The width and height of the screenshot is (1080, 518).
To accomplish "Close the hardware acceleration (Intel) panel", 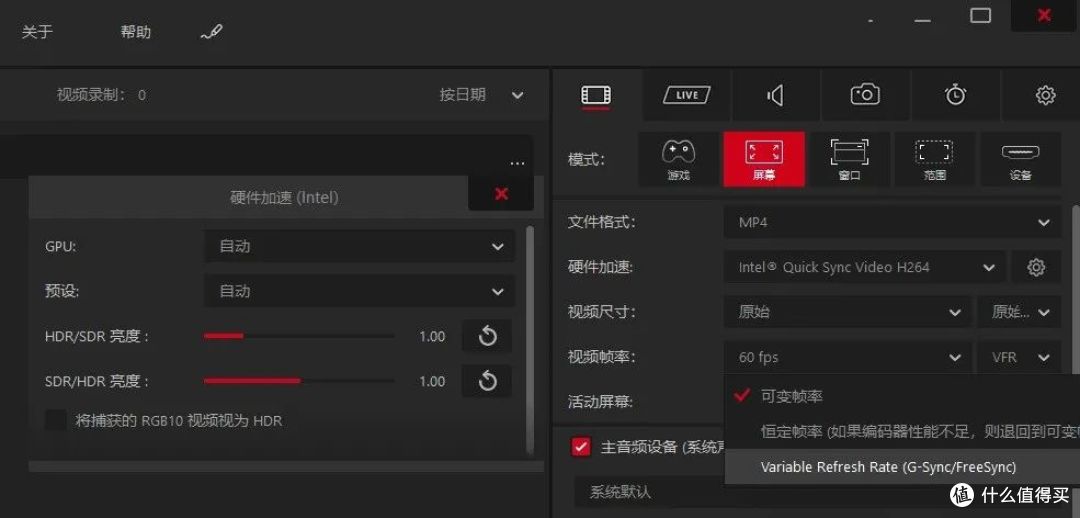I will point(501,194).
